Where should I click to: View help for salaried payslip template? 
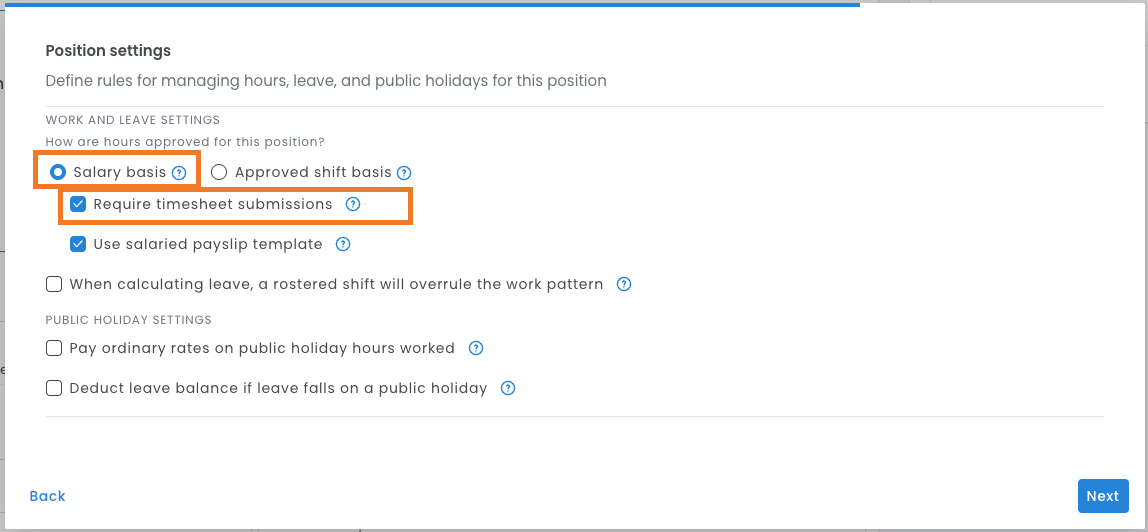pos(343,244)
